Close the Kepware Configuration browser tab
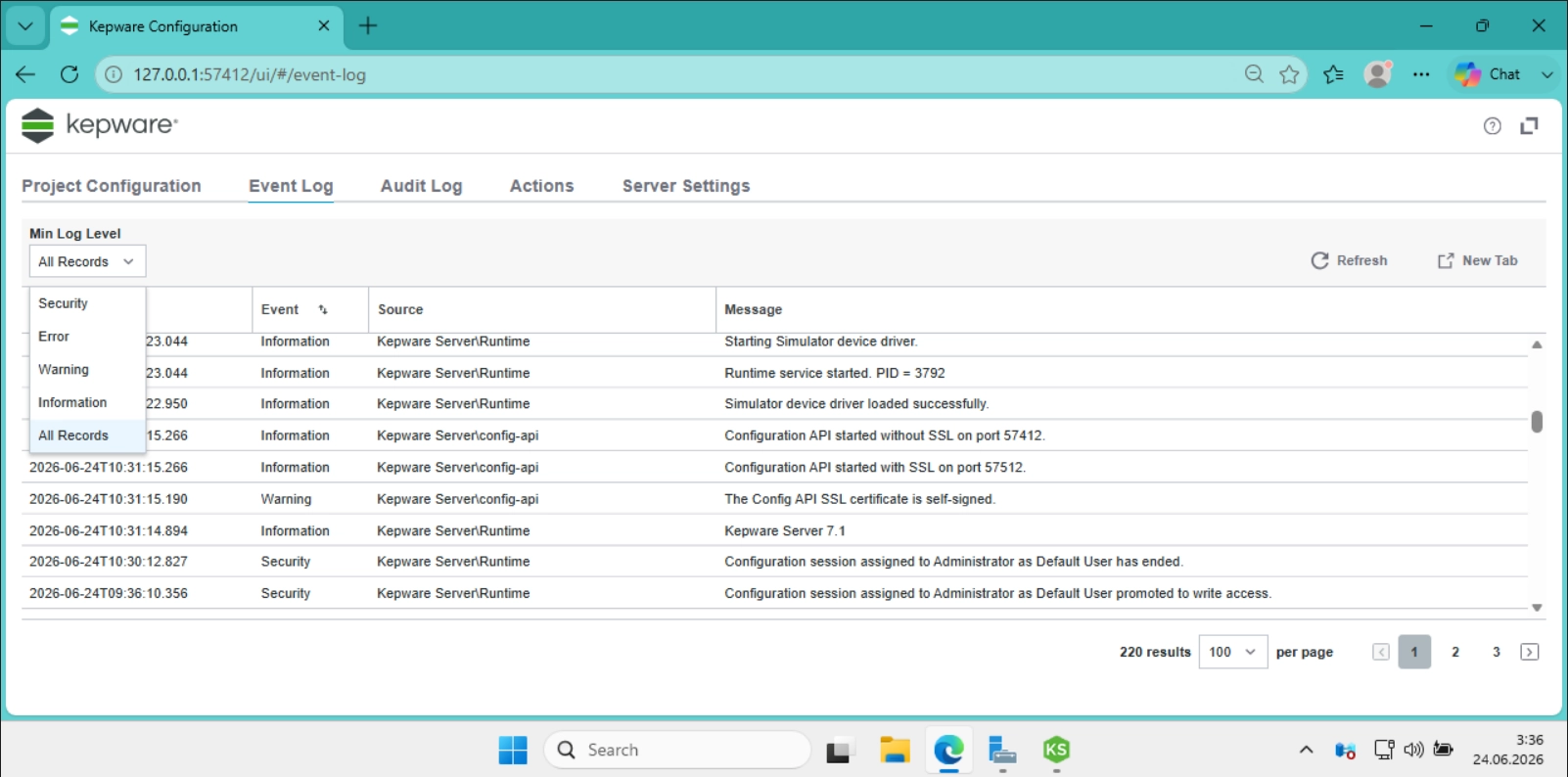The width and height of the screenshot is (1568, 777). click(324, 26)
